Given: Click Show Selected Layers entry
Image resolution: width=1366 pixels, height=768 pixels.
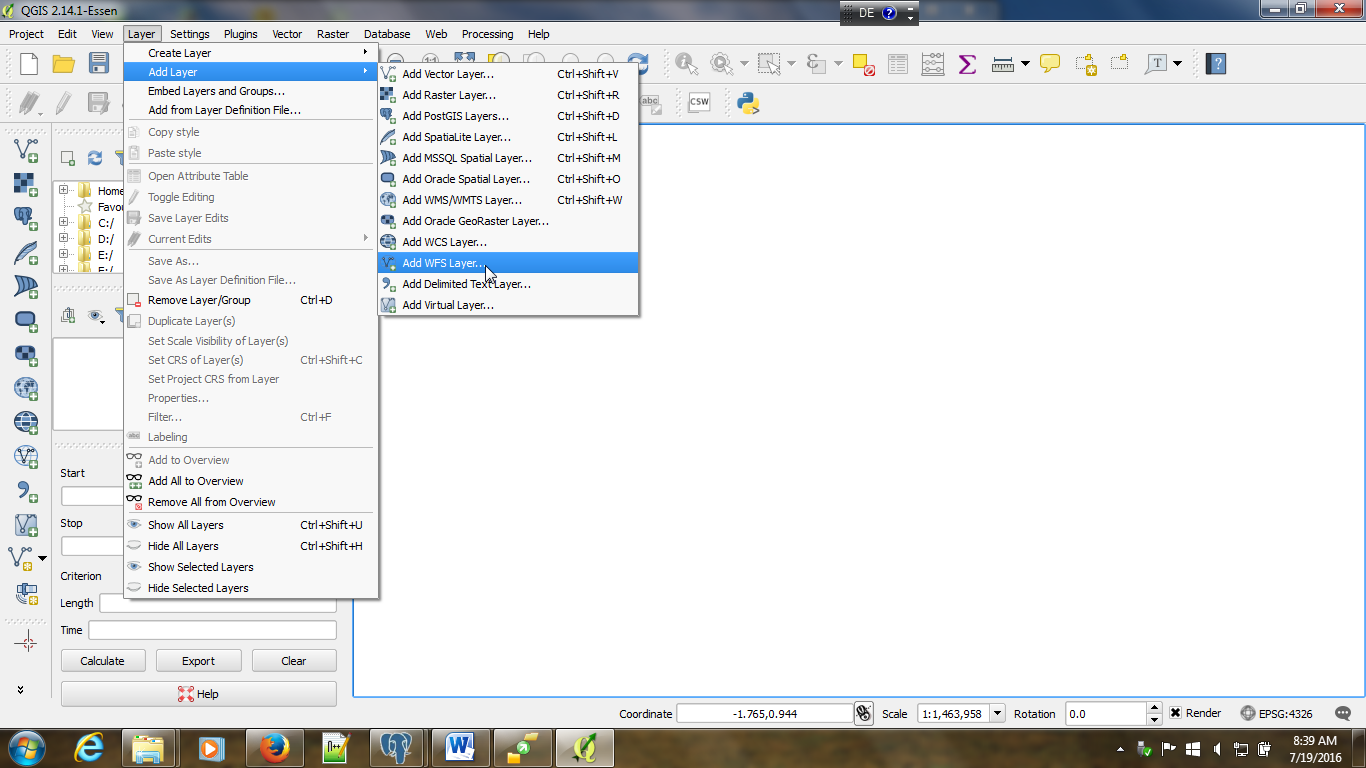Looking at the screenshot, I should [200, 567].
